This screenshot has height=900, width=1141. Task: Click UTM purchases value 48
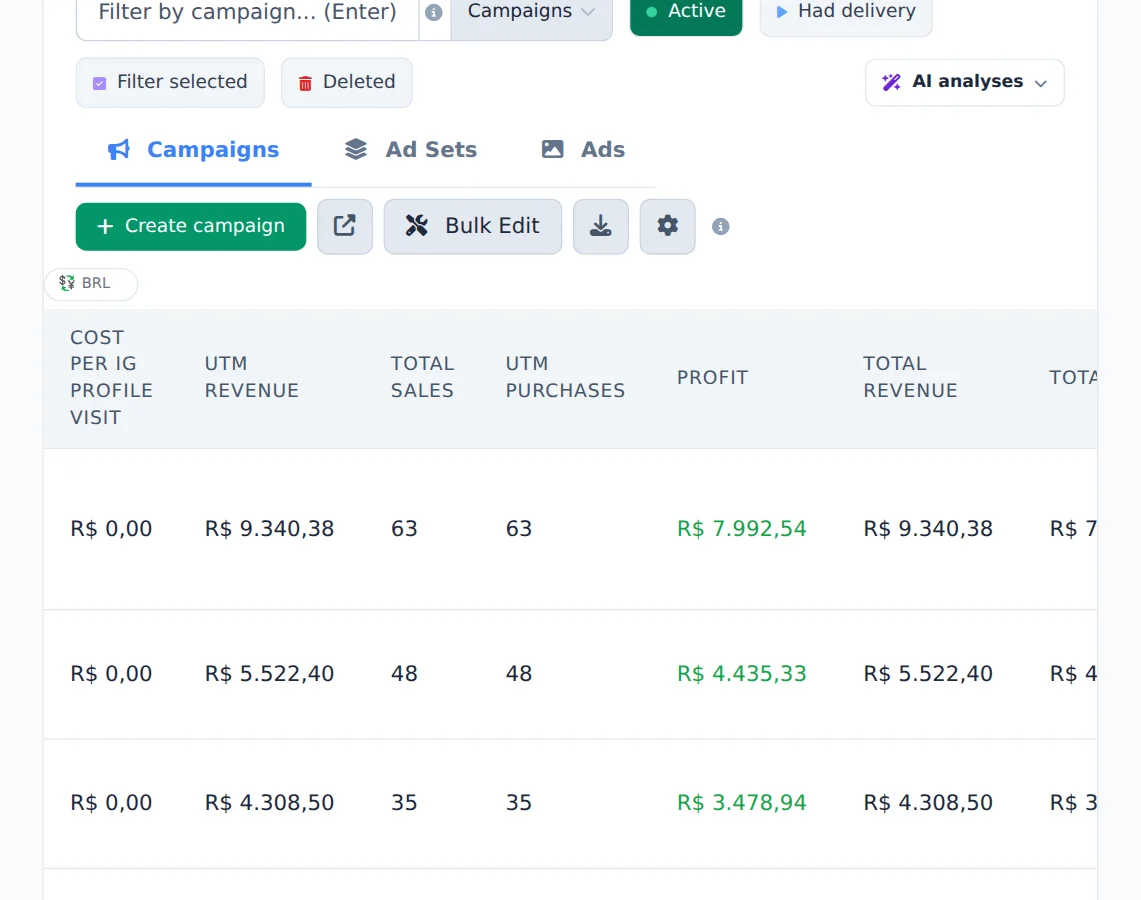(x=519, y=674)
